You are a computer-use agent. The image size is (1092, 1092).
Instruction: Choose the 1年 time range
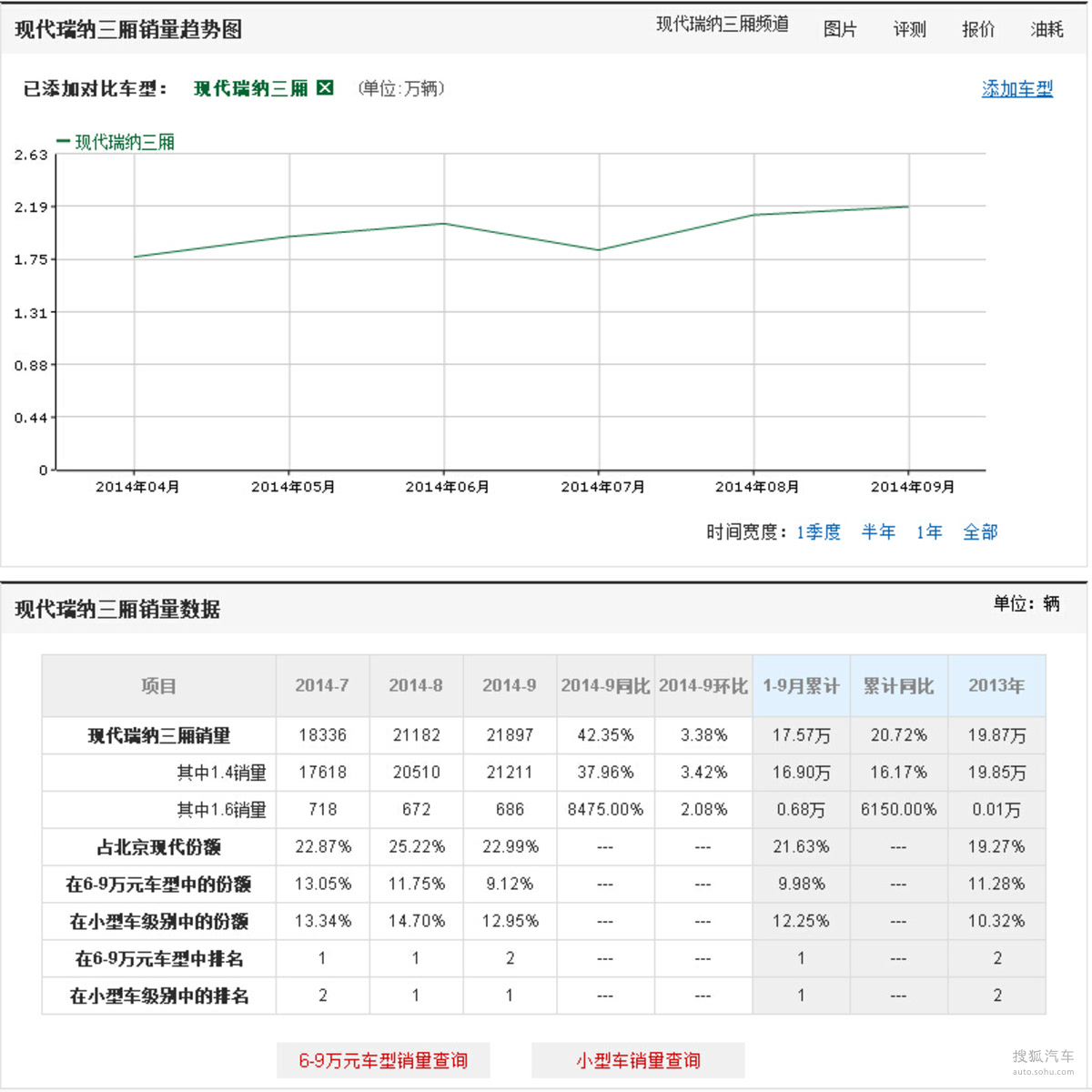pos(929,531)
